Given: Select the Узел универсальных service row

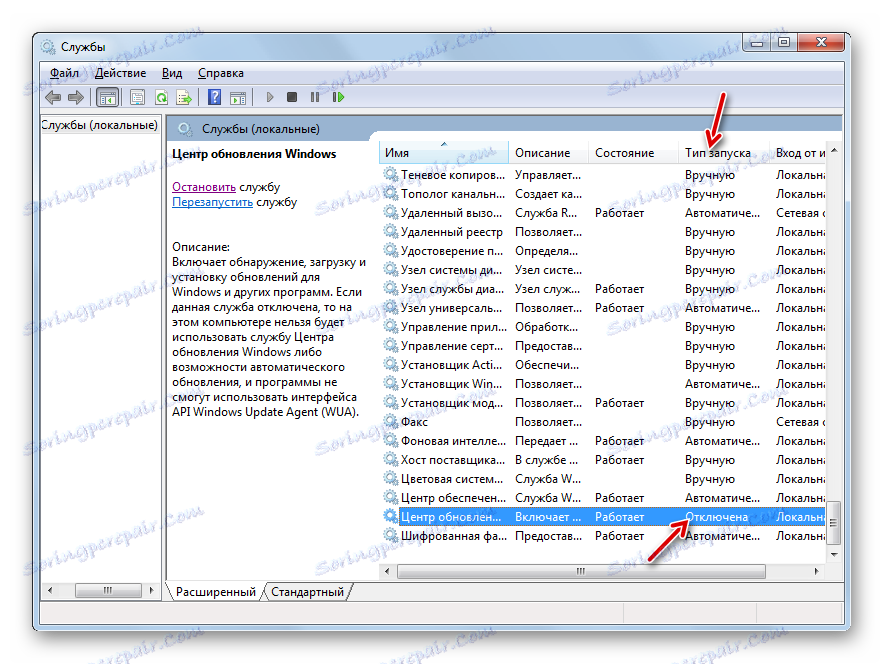Looking at the screenshot, I should 603,308.
